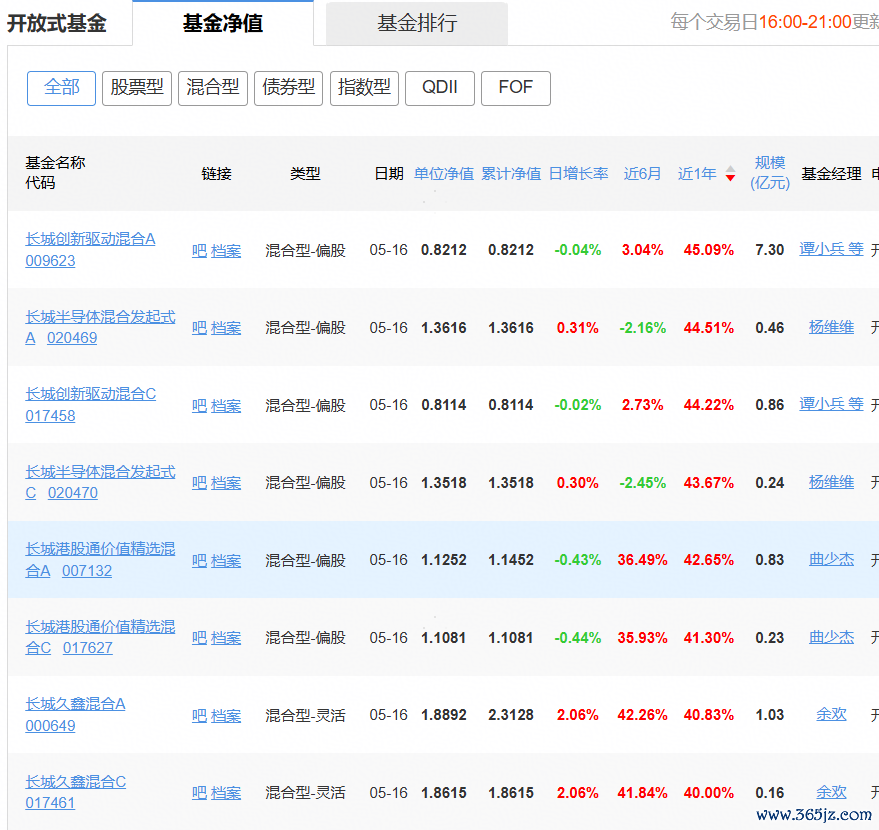This screenshot has width=879, height=830.
Task: Open fund code 020469
Action: pos(72,338)
